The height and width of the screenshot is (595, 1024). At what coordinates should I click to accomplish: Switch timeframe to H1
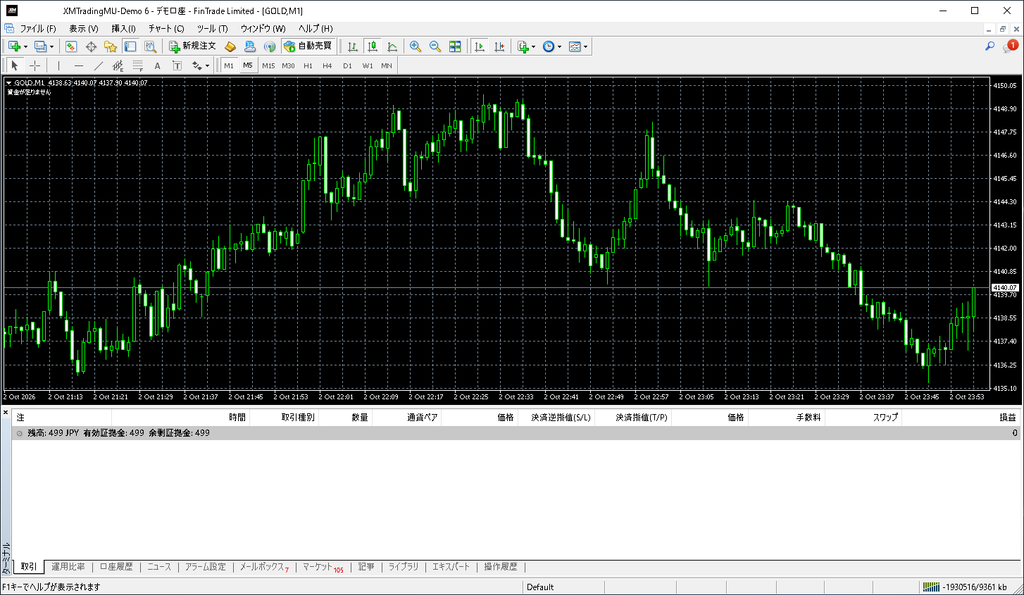coord(308,65)
